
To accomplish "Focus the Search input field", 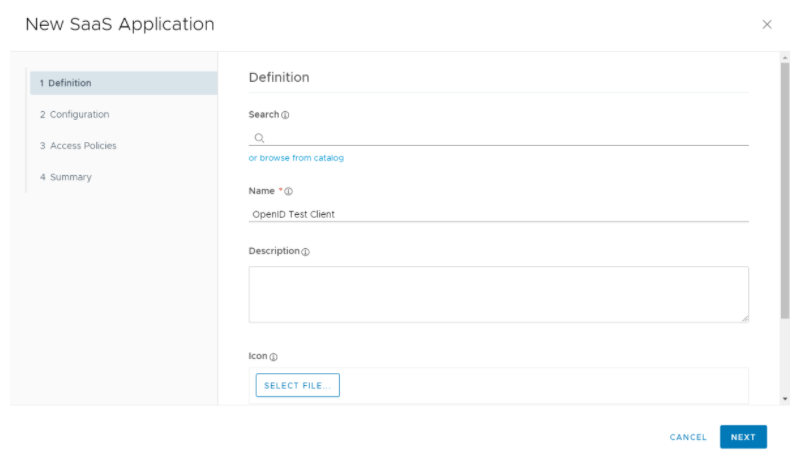I will (505, 138).
